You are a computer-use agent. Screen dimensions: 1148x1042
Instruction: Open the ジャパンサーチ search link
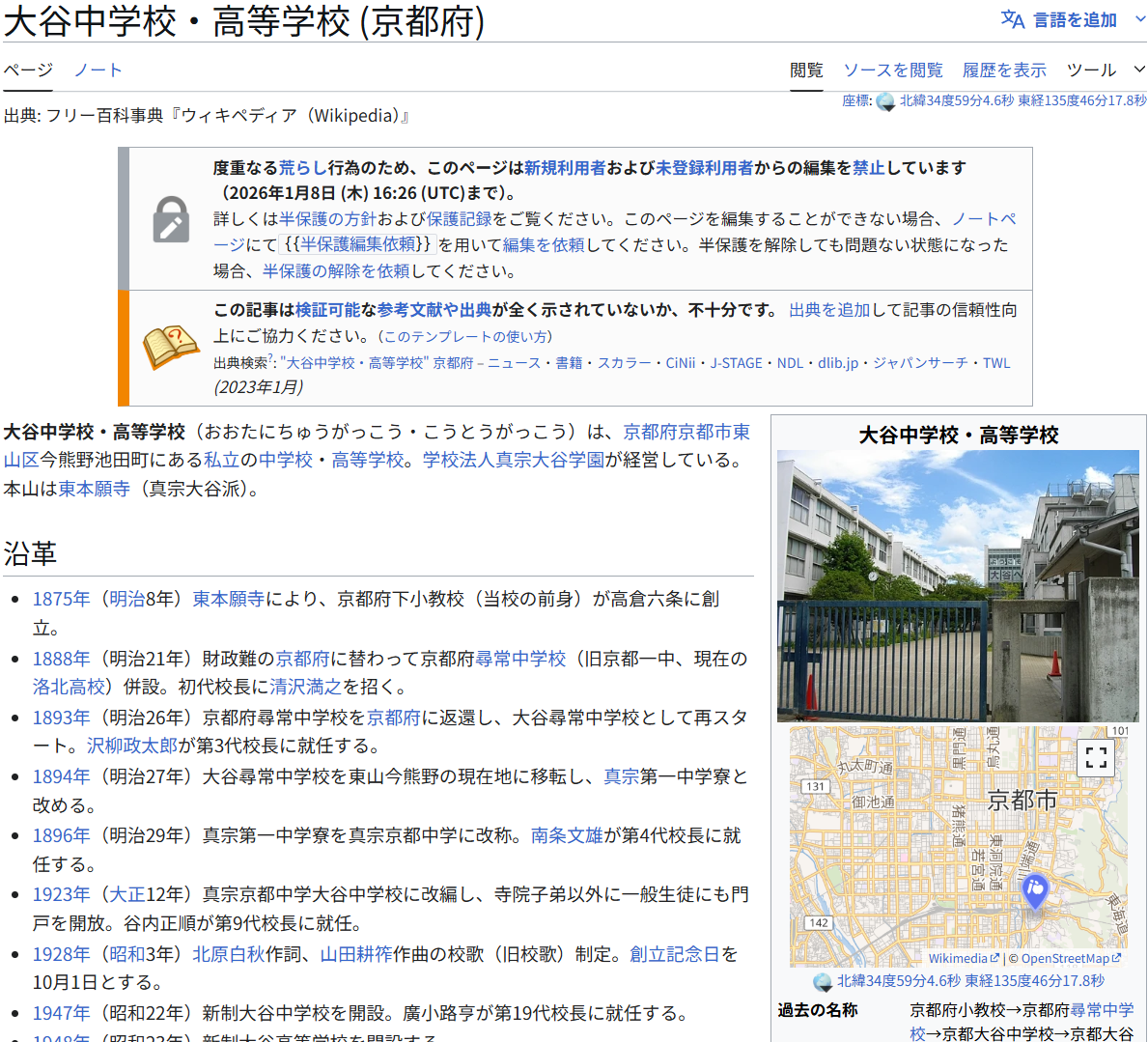(x=920, y=363)
